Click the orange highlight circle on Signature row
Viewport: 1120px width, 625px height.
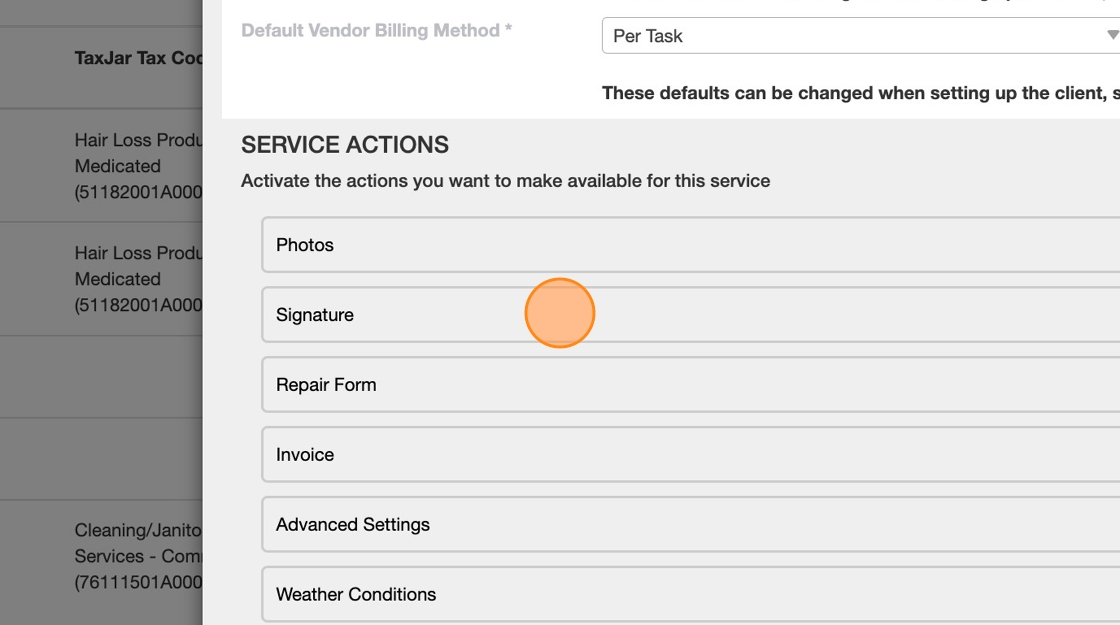click(x=560, y=313)
